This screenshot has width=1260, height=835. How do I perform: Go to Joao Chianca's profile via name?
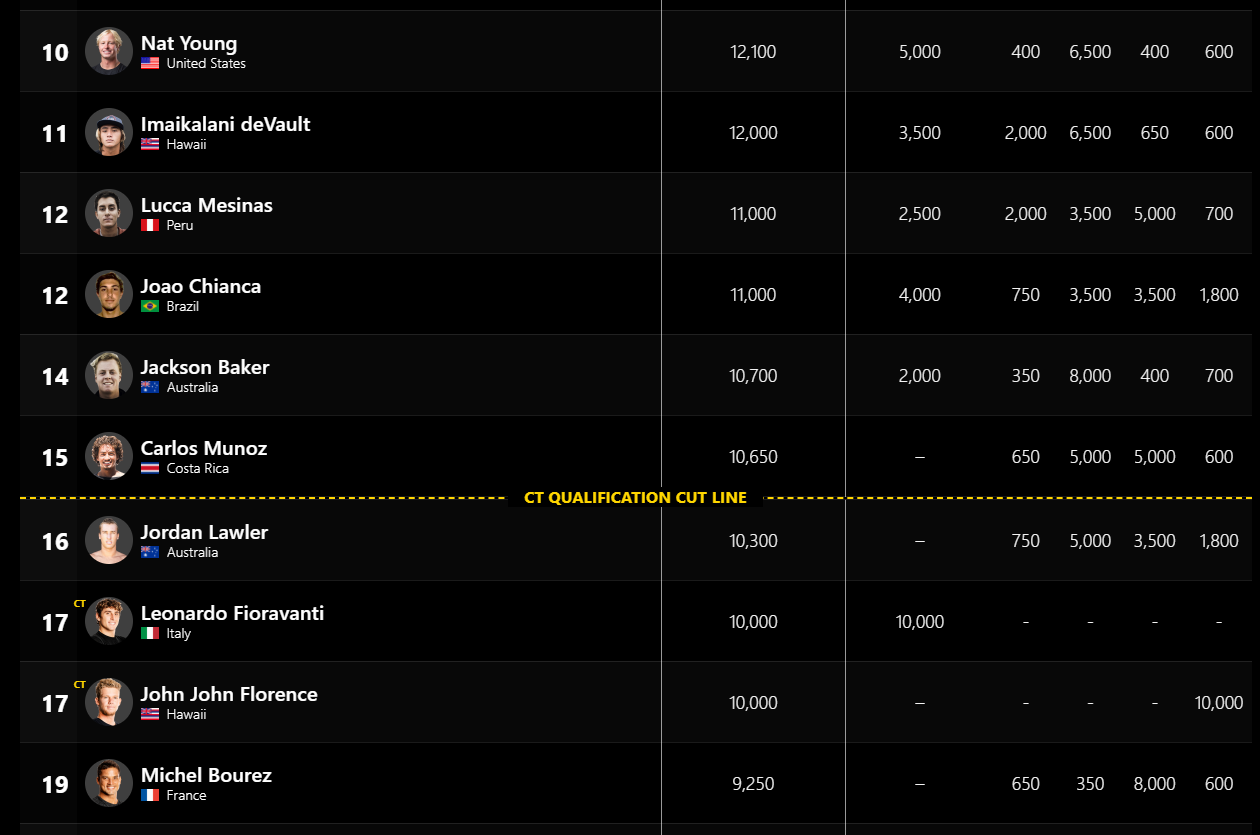(x=200, y=286)
